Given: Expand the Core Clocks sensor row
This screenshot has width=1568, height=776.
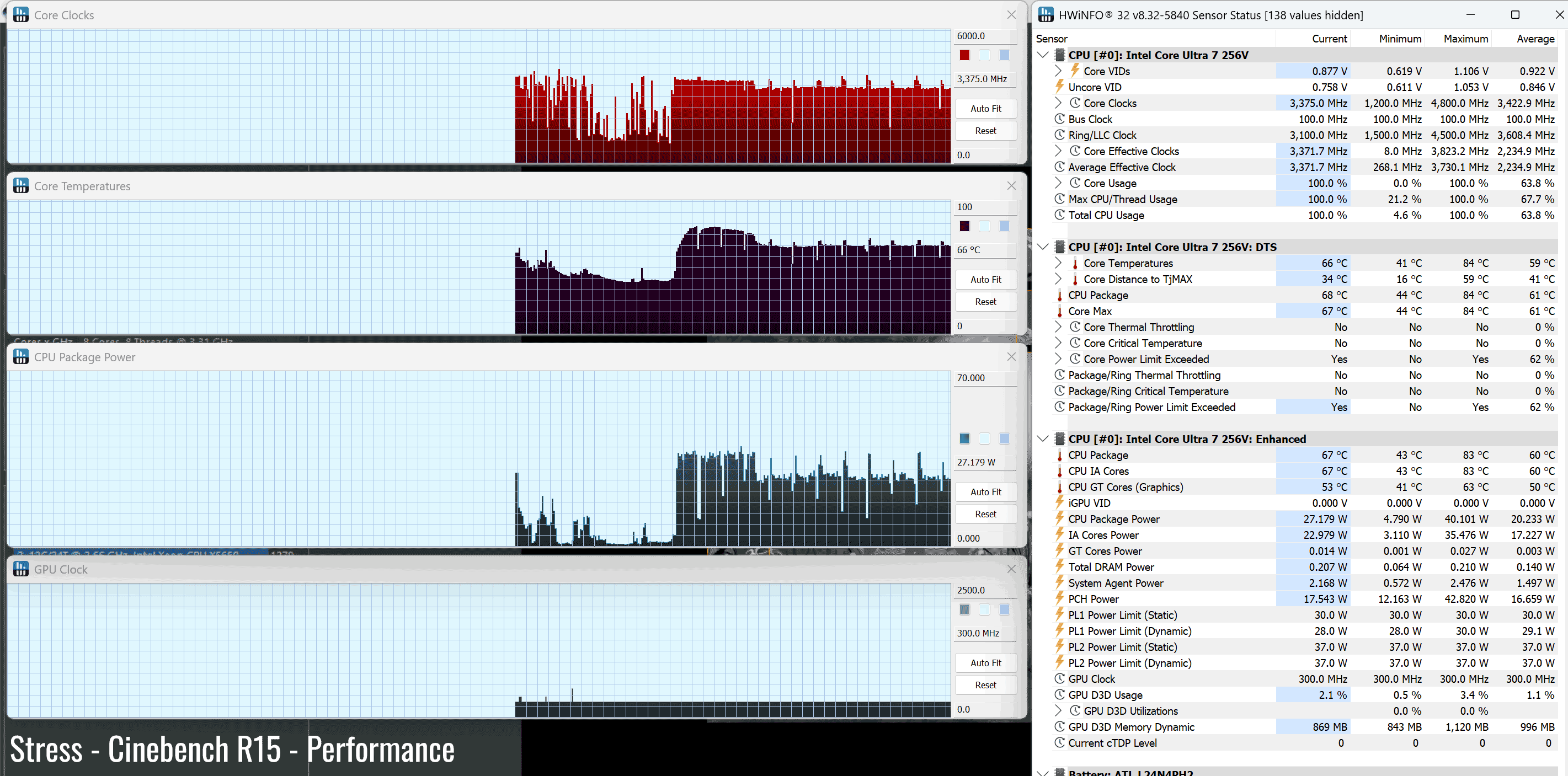Looking at the screenshot, I should 1059,103.
